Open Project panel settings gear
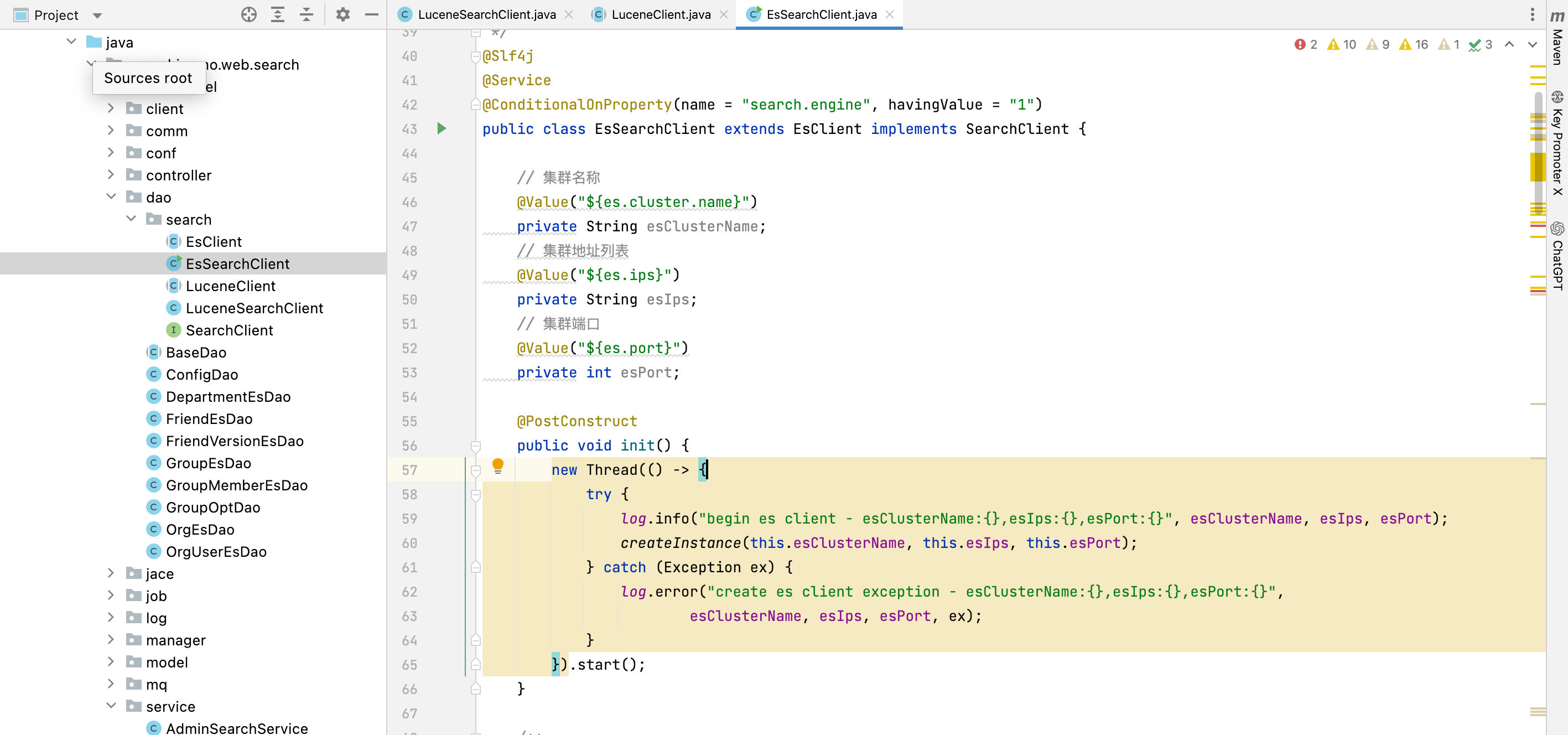Viewport: 1568px width, 735px height. click(342, 14)
